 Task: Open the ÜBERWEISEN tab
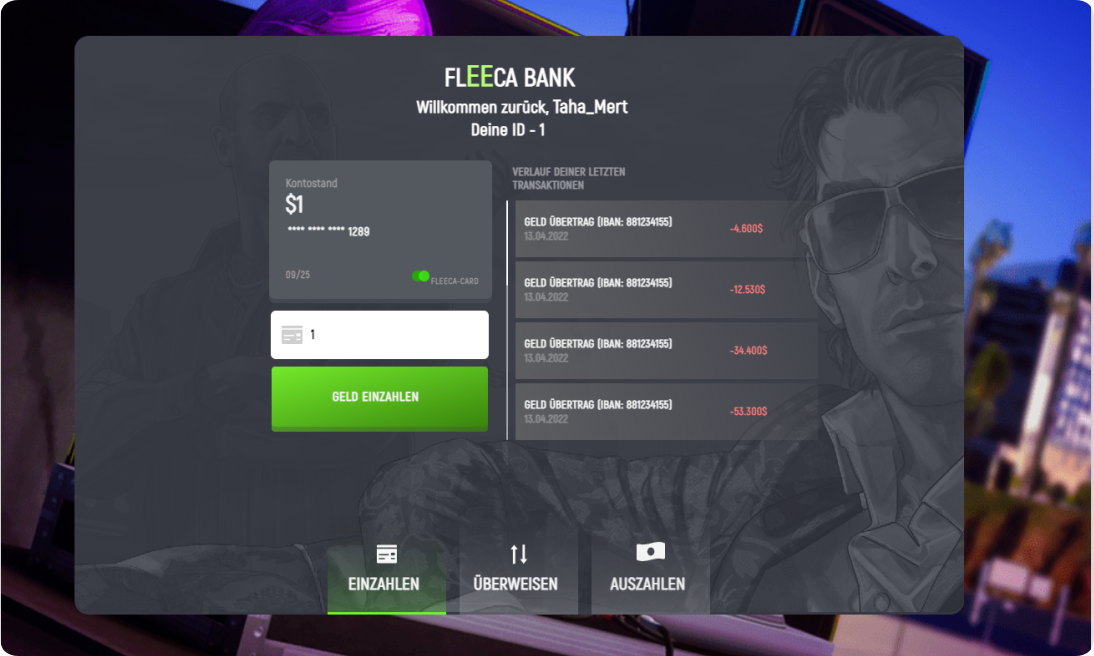pos(518,569)
